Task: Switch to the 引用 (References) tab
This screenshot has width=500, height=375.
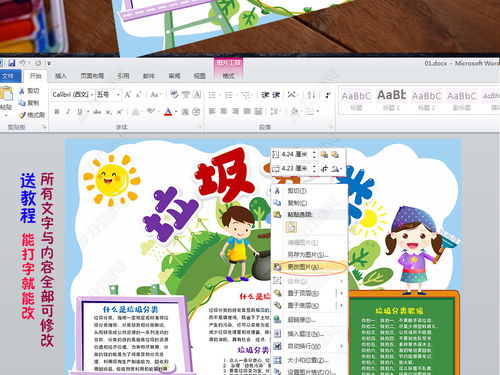Action: pyautogui.click(x=123, y=76)
